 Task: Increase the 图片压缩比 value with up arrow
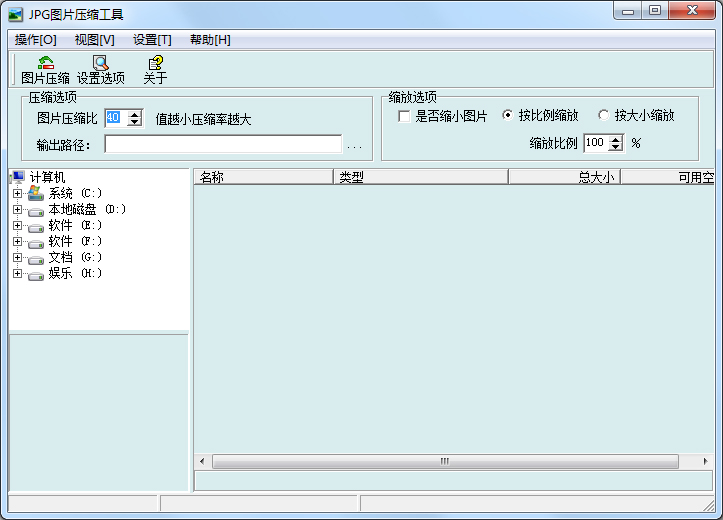point(134,114)
